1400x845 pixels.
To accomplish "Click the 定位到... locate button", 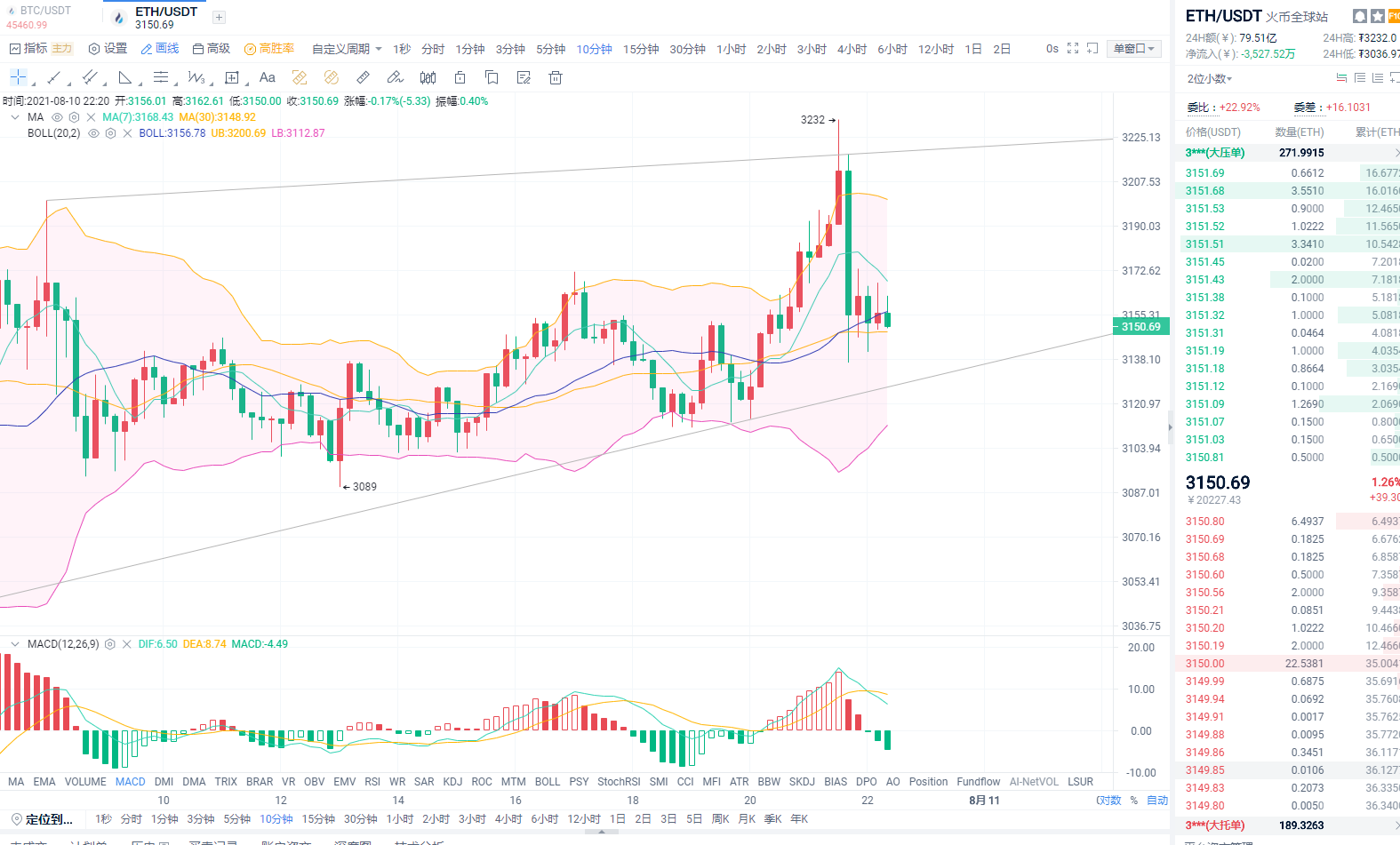I will [x=42, y=819].
